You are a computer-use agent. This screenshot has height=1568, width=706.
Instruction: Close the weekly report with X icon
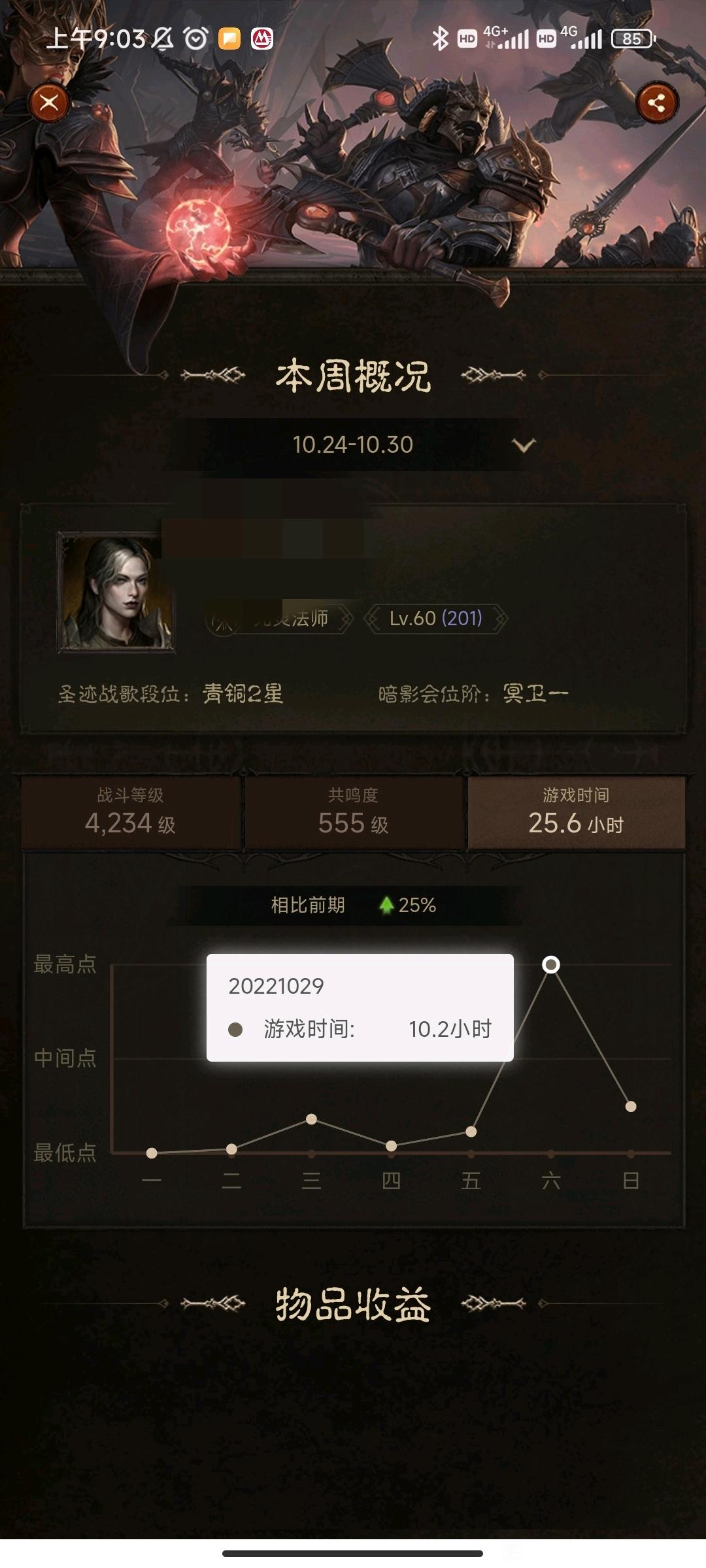49,103
